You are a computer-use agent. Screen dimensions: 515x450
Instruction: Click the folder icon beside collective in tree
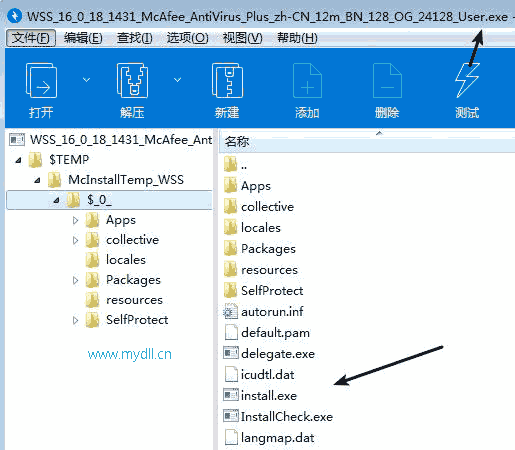click(92, 240)
